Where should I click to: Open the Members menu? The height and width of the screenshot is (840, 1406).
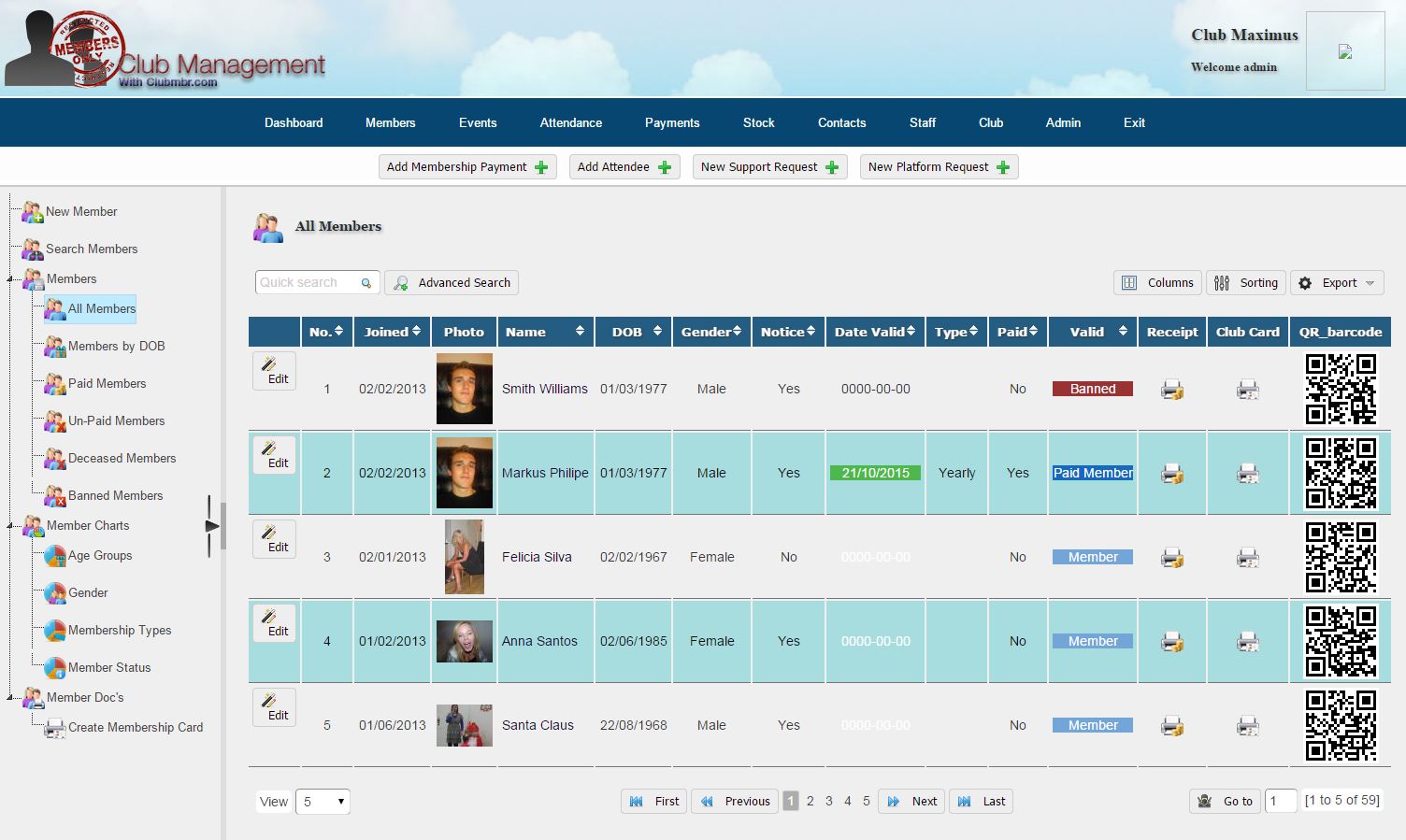[x=391, y=122]
